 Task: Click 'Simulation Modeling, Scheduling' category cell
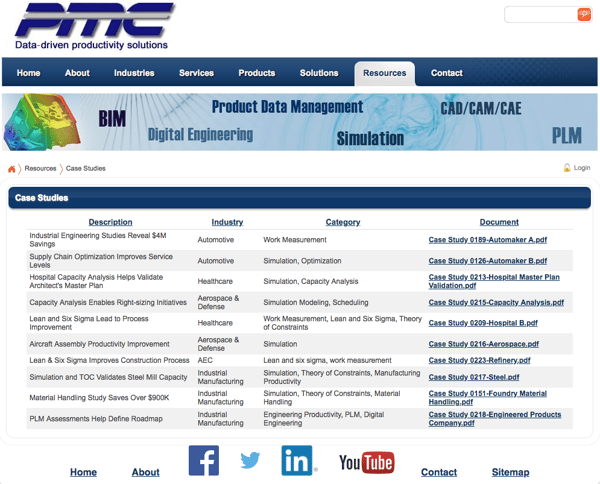316,302
